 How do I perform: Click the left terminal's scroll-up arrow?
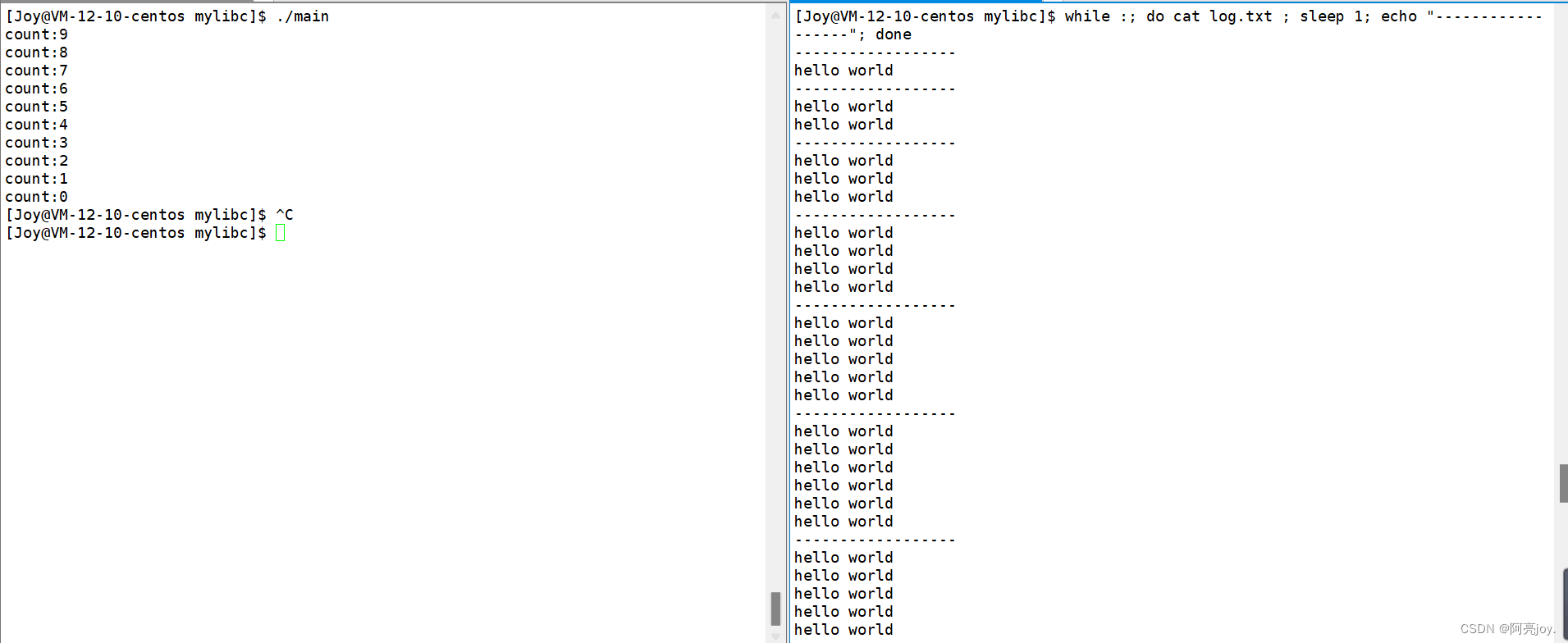coord(775,14)
